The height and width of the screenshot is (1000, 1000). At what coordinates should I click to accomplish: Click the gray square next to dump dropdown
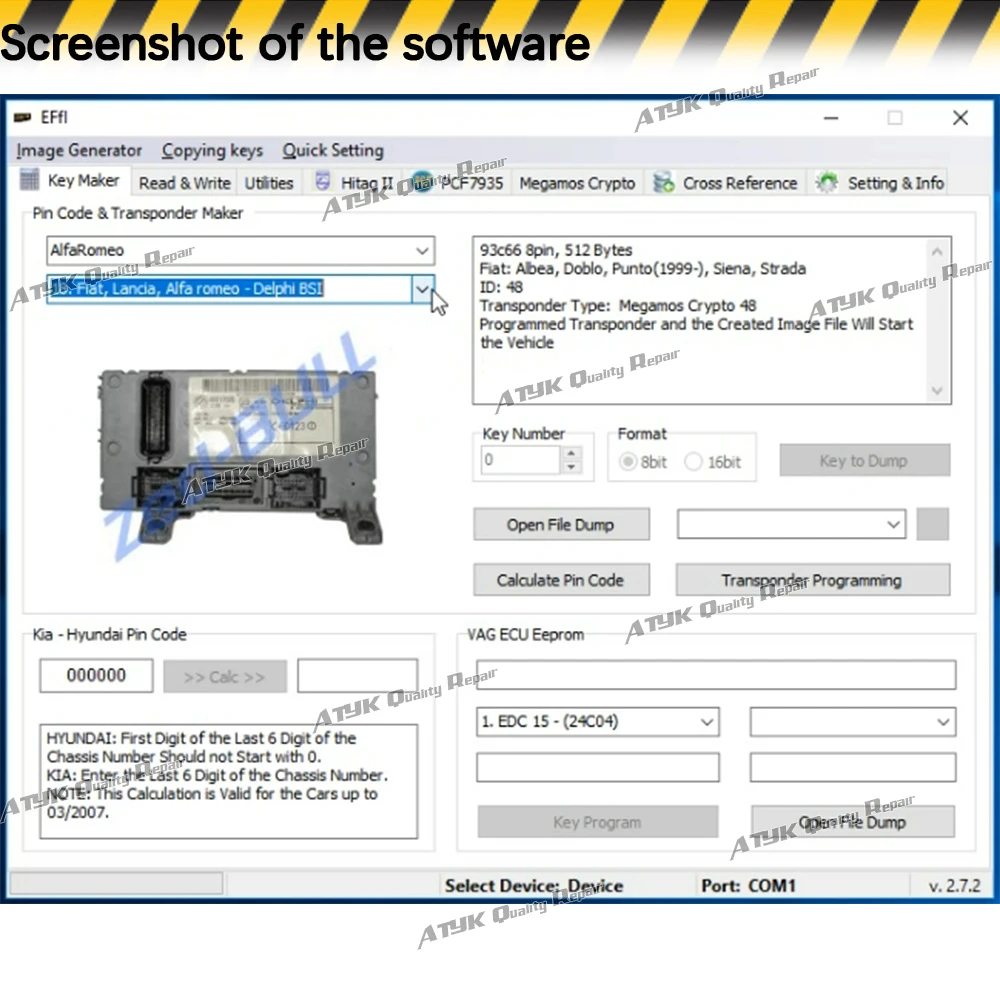(932, 524)
